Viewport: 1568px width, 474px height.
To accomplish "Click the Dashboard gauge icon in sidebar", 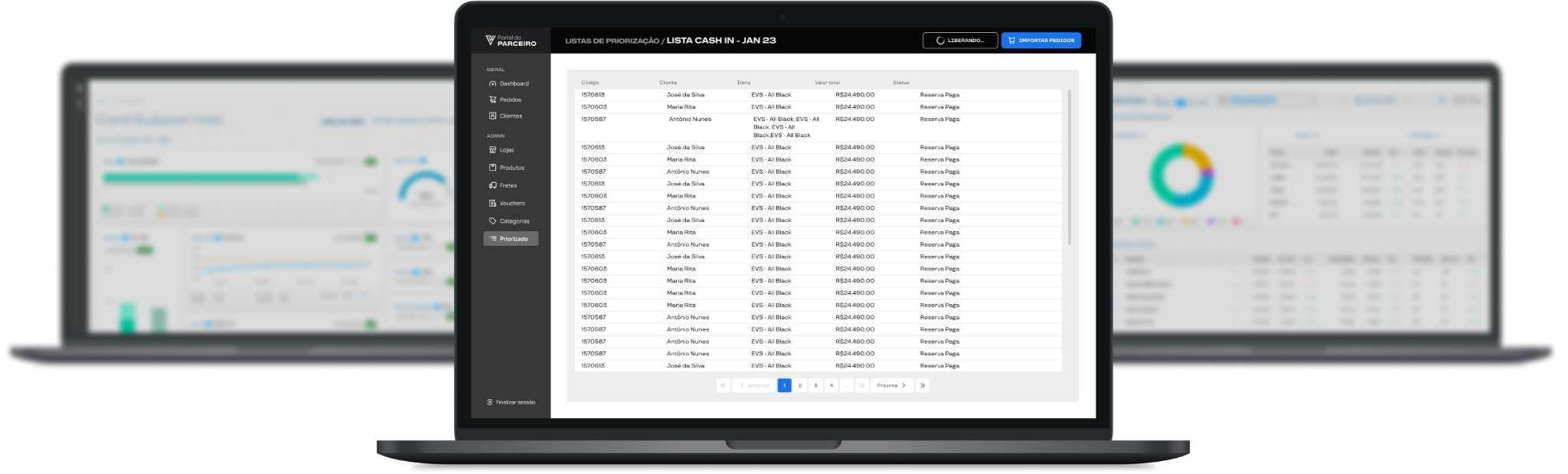I will pyautogui.click(x=492, y=83).
